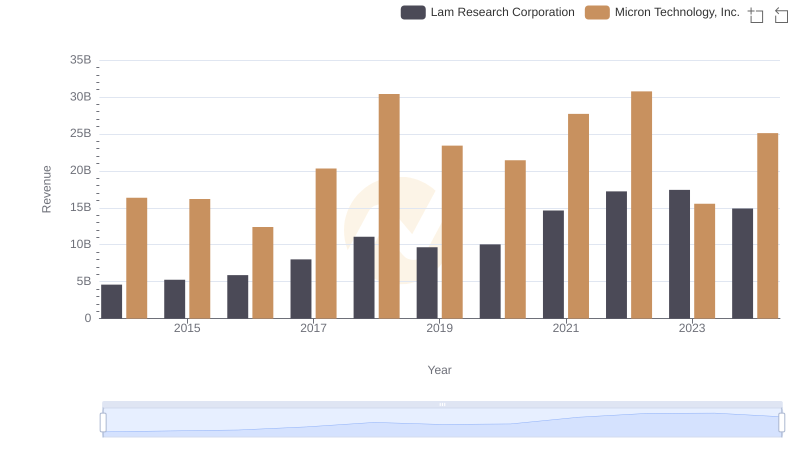Click the Micron bar for 2018

(389, 206)
